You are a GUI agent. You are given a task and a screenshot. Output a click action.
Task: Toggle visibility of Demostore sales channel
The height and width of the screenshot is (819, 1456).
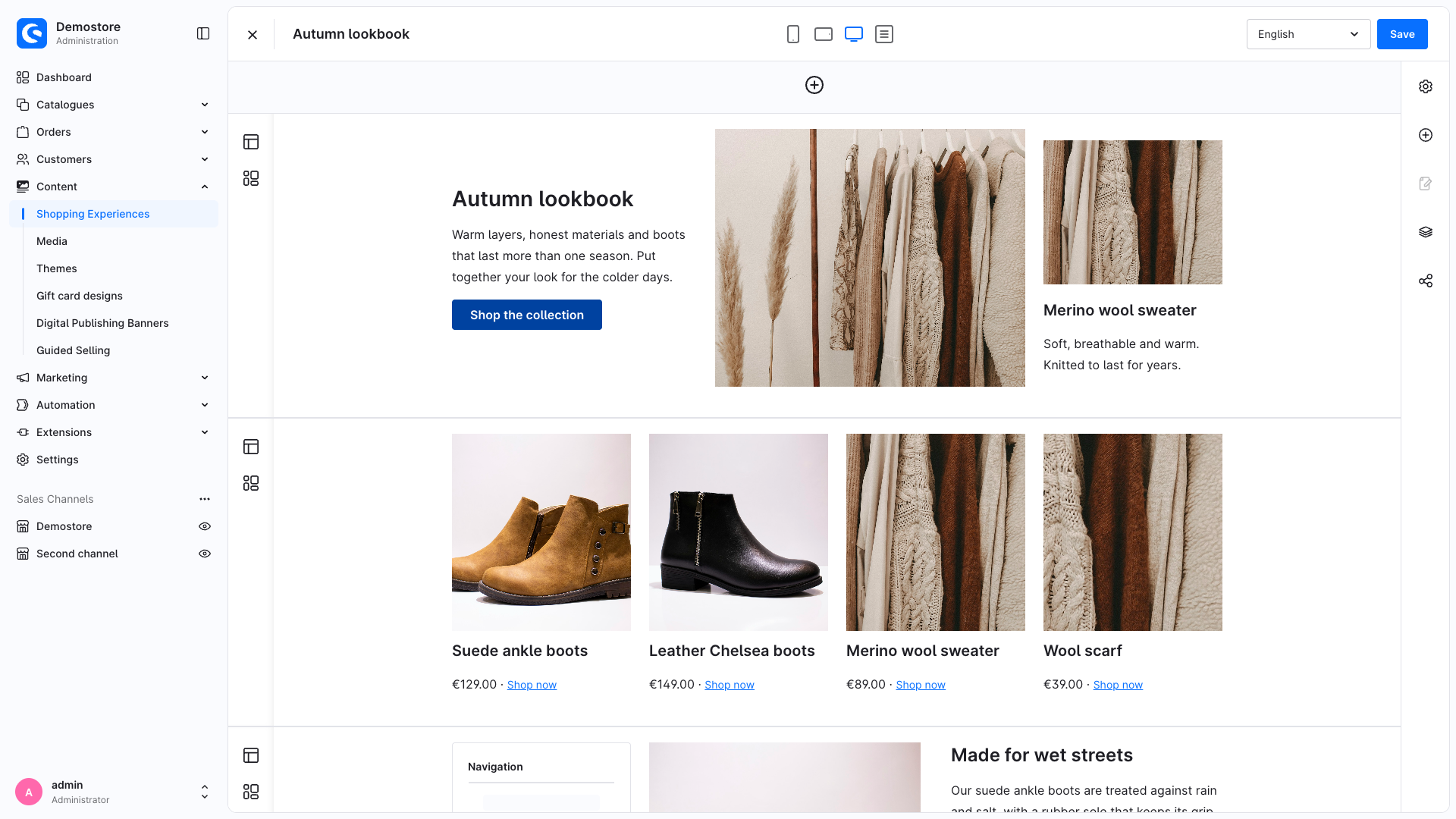click(x=205, y=526)
